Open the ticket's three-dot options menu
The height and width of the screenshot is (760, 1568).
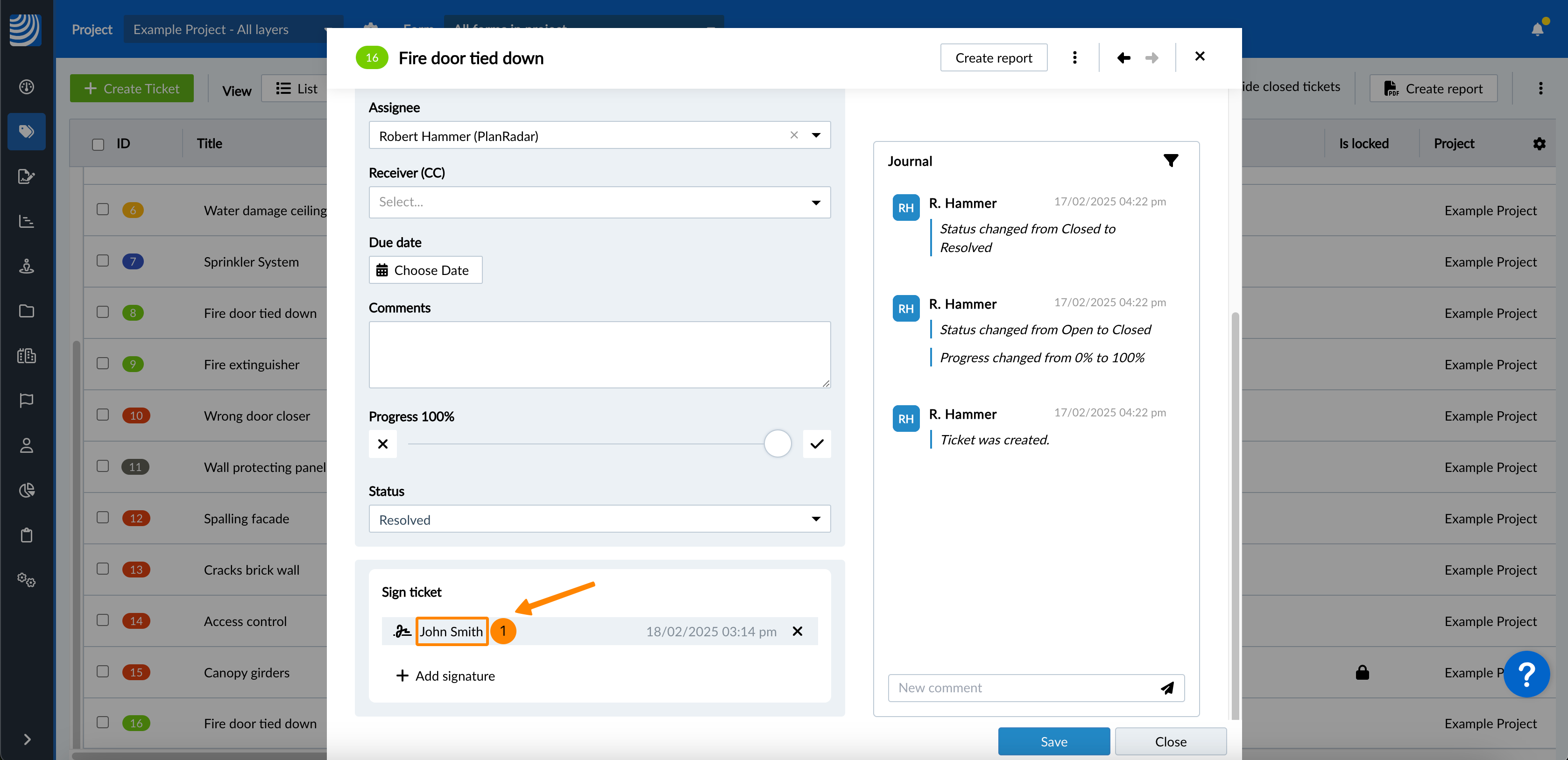pyautogui.click(x=1074, y=58)
